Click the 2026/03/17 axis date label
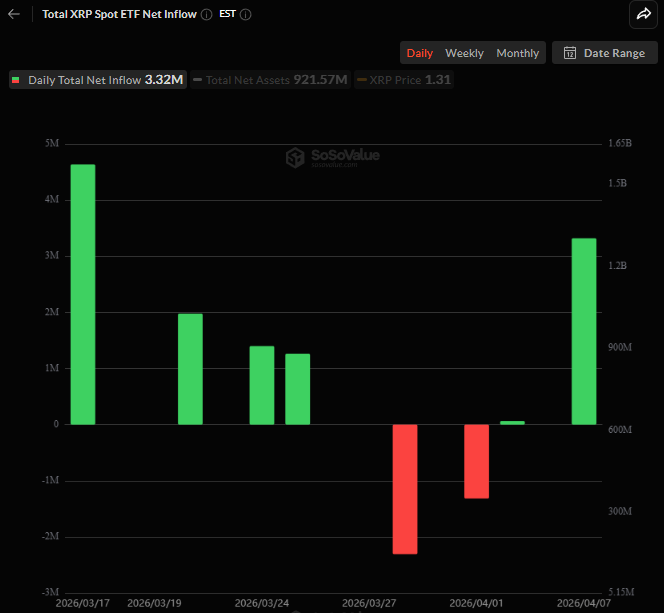Viewport: 664px width, 613px height. [x=83, y=603]
